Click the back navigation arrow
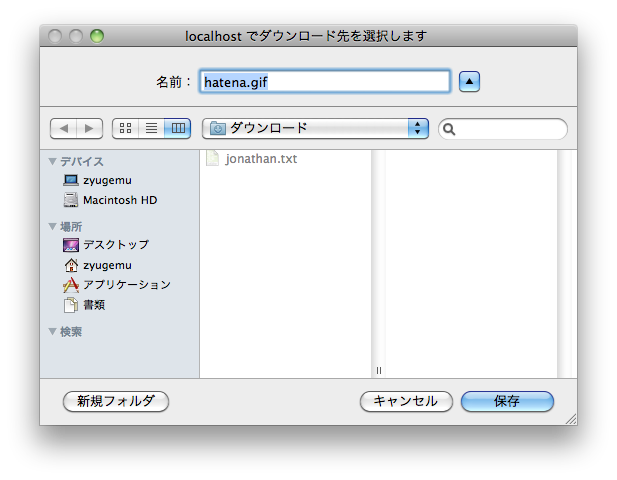Screen dimensions: 617x480 (64, 128)
